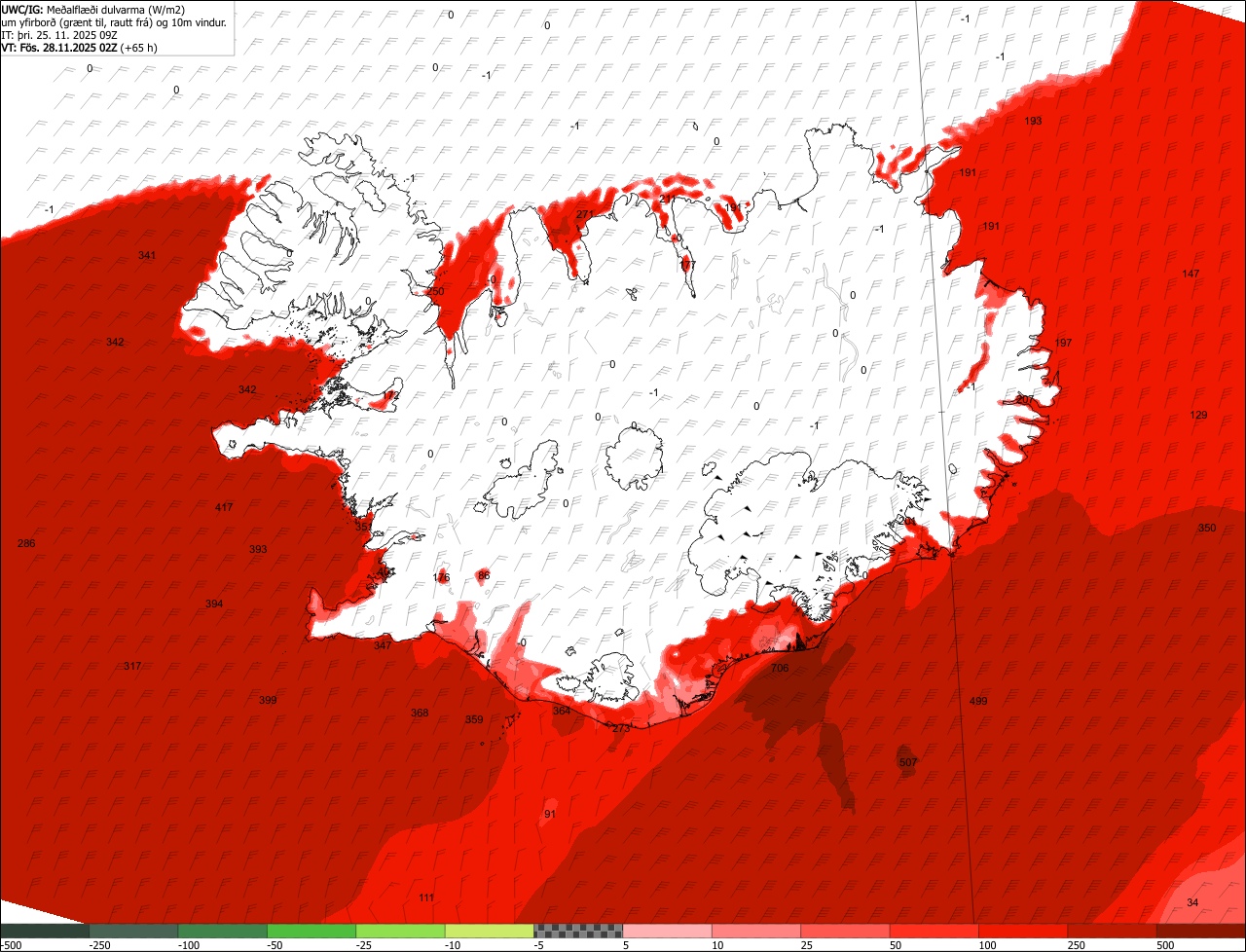Click the dark red 500+ legend swatch

click(x=1201, y=931)
